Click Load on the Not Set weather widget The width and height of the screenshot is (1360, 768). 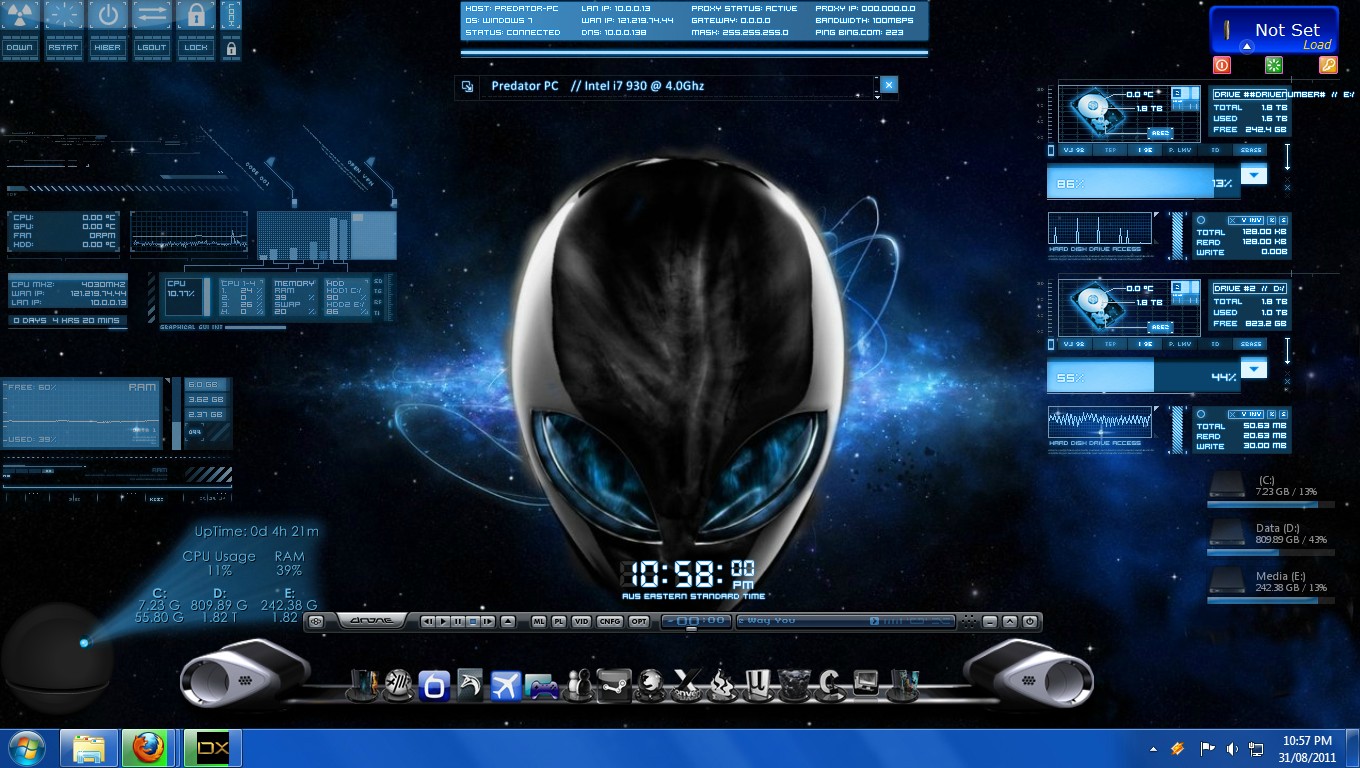(x=1318, y=44)
